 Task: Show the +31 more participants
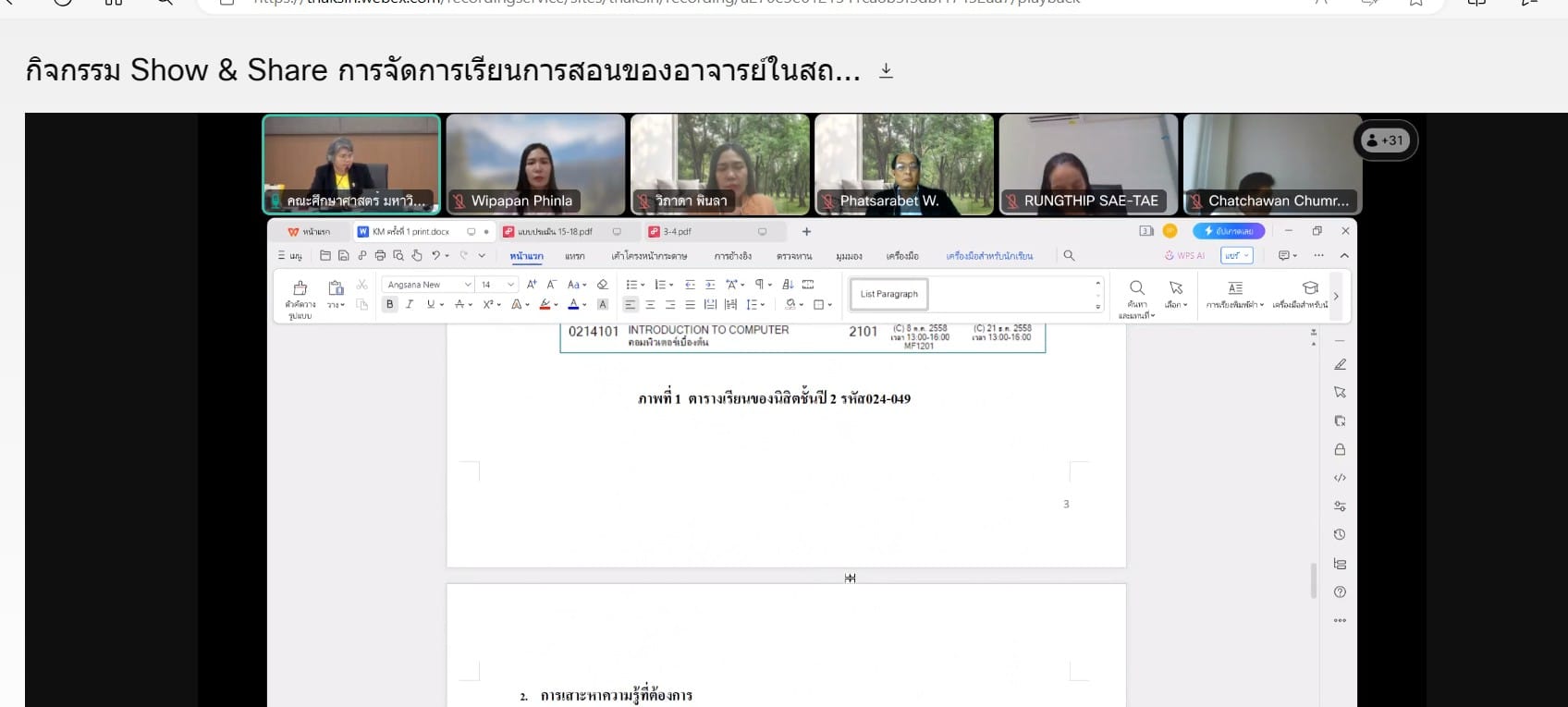point(1385,140)
